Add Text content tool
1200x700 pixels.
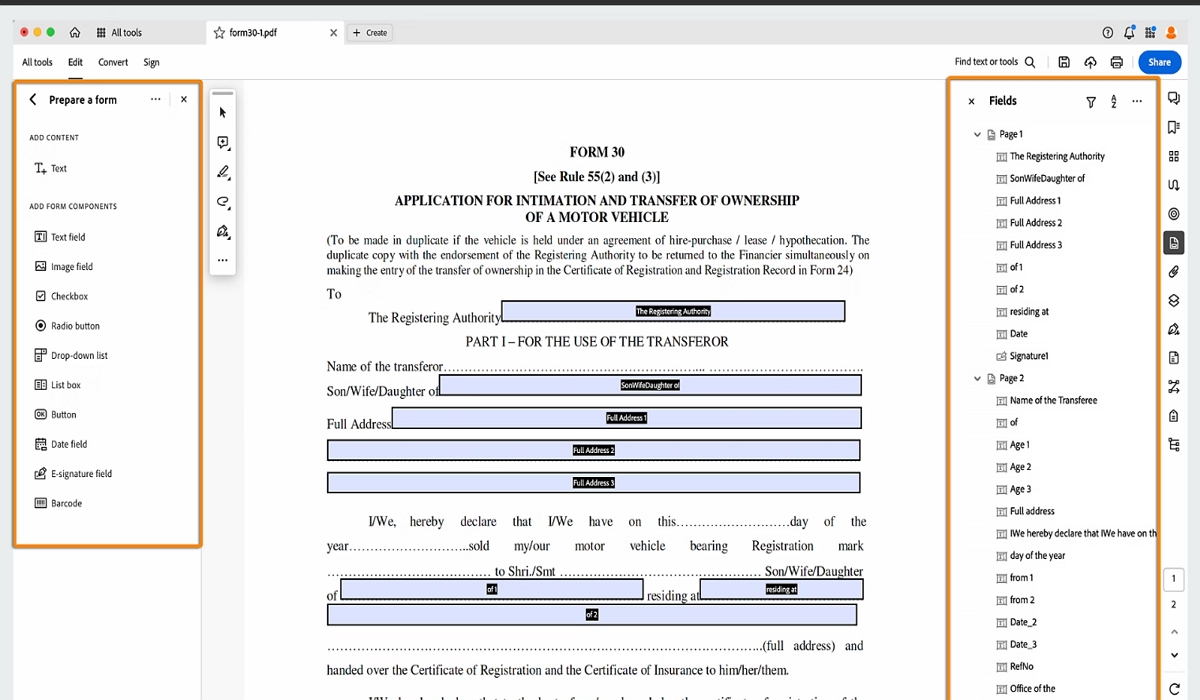[50, 169]
